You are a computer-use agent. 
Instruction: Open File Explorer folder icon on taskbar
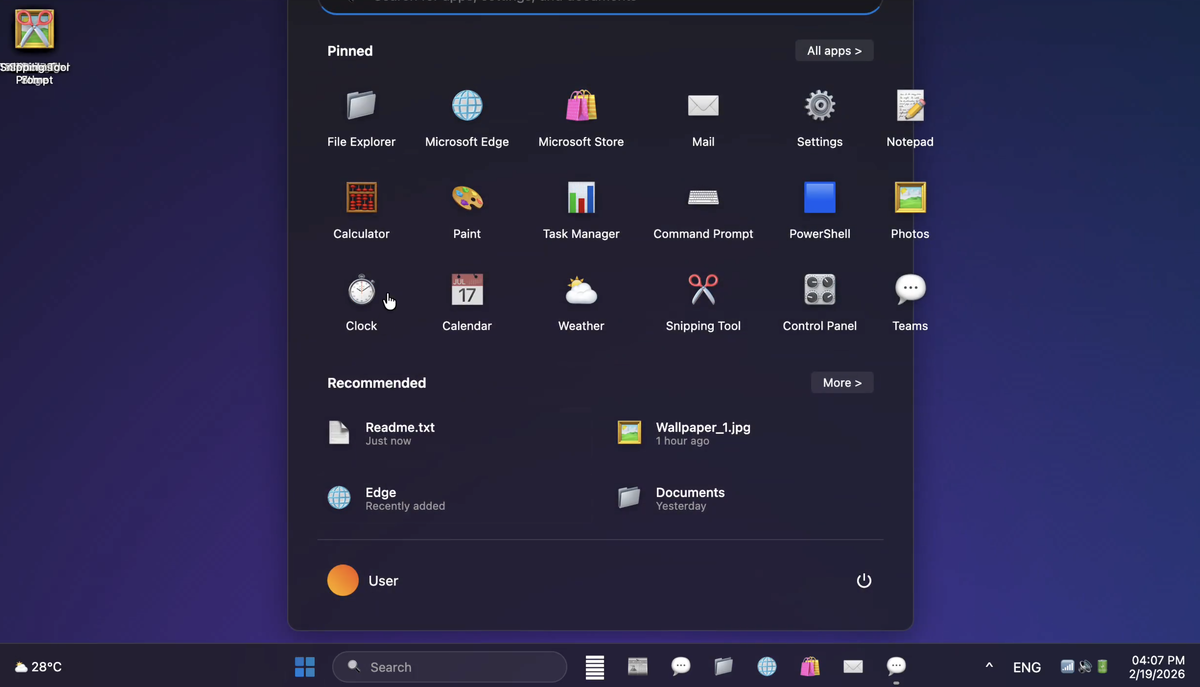(724, 667)
